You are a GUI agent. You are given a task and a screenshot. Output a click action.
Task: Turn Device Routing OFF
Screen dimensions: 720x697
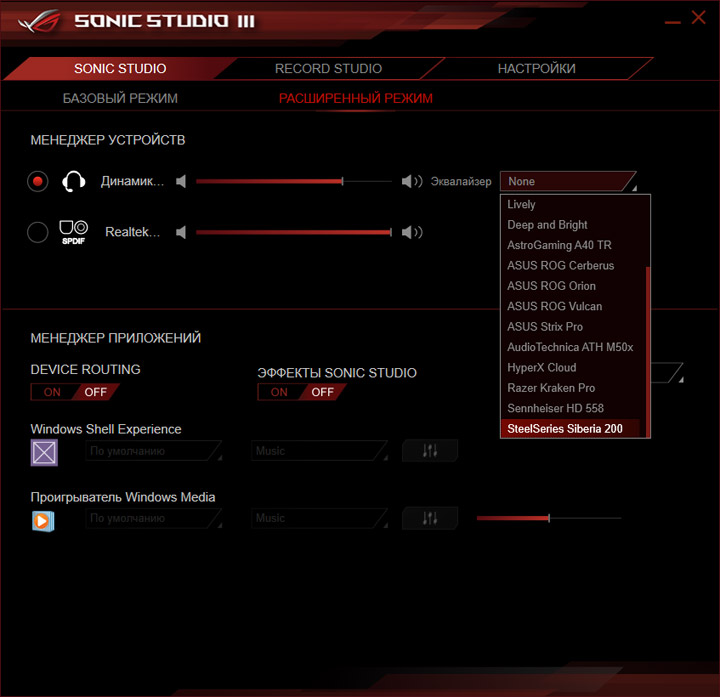(96, 392)
